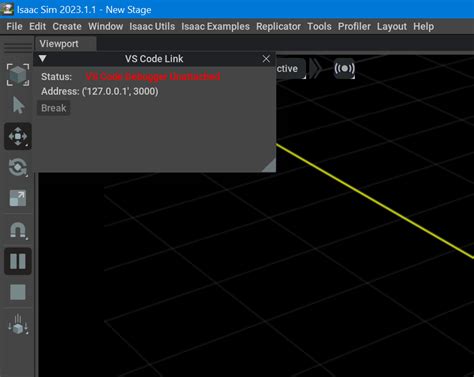
Task: Open the Create menu
Action: click(67, 26)
